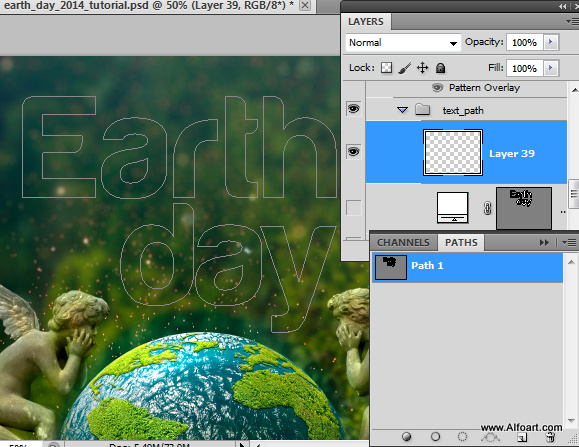Select the Layer 39 thumbnail
The width and height of the screenshot is (579, 447).
pos(453,152)
